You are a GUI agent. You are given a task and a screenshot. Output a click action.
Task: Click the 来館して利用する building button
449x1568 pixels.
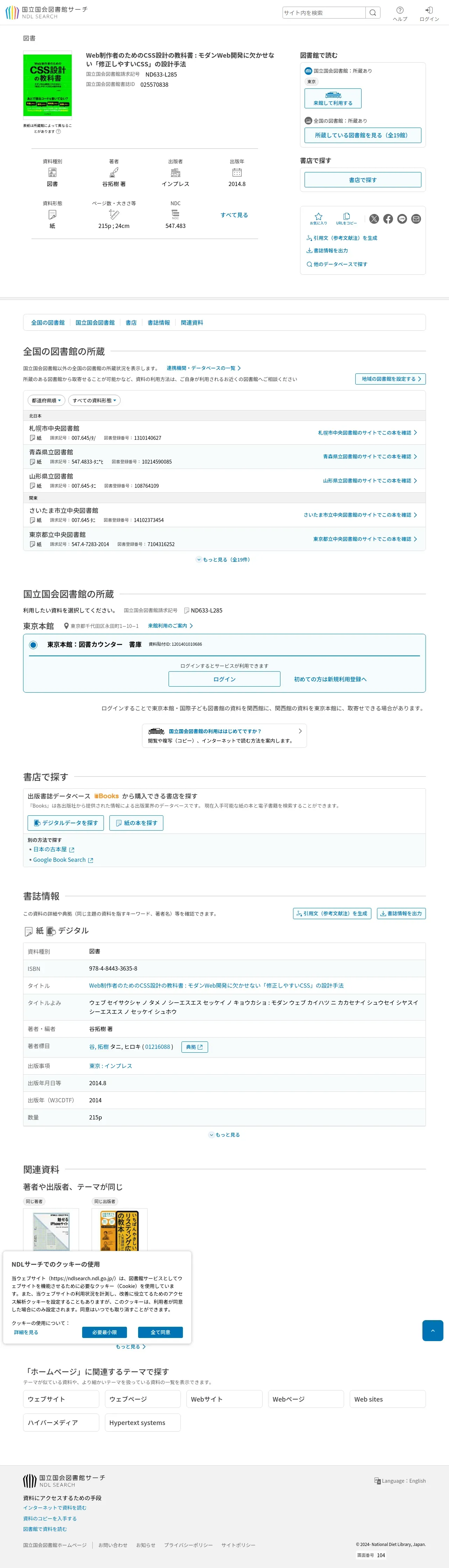[333, 98]
